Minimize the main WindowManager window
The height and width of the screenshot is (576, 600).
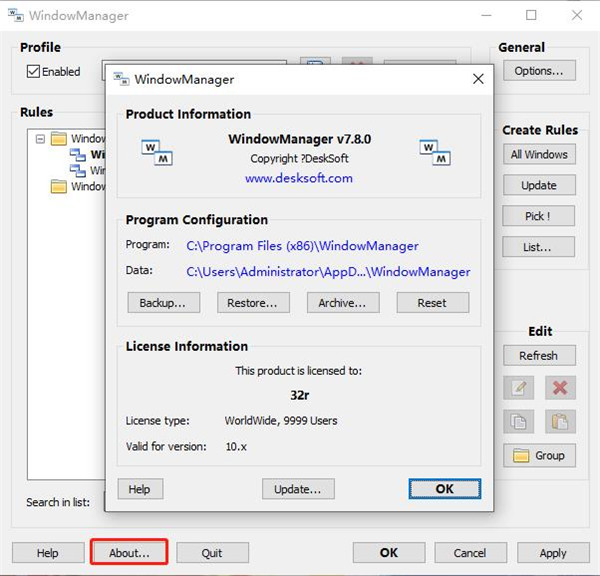tap(486, 15)
